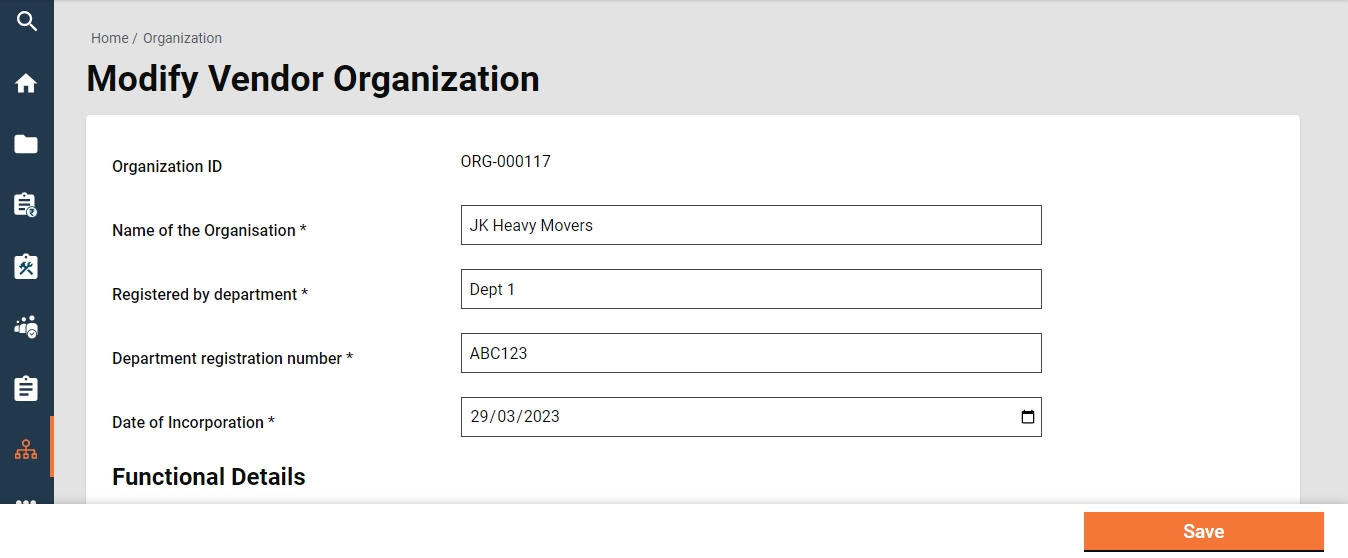Screen dimensions: 1348x558
Task: Select the orange organization hierarchy icon
Action: (x=26, y=449)
